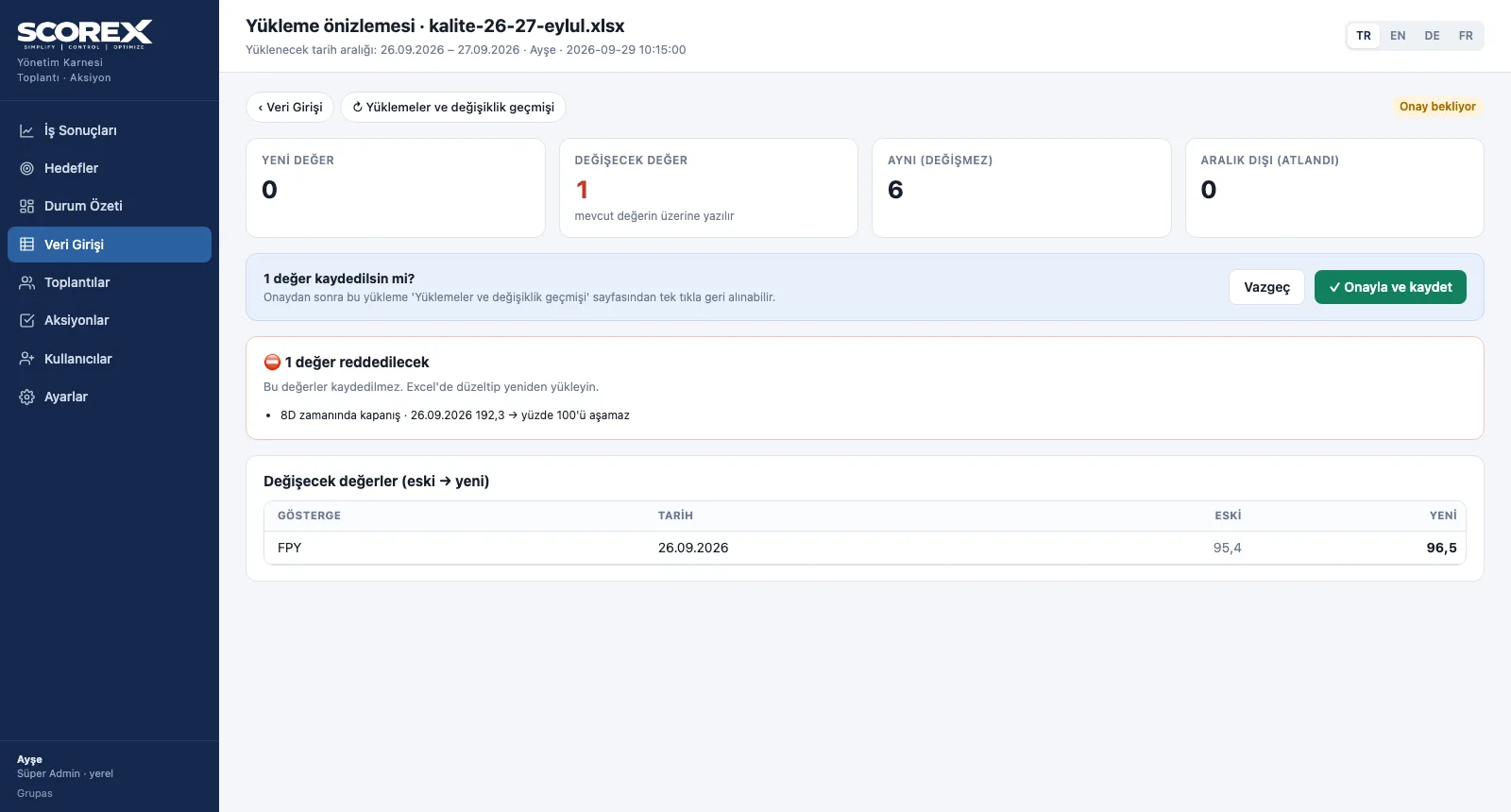Open Durum Özeti menu item
This screenshot has height=812, width=1511.
point(110,206)
